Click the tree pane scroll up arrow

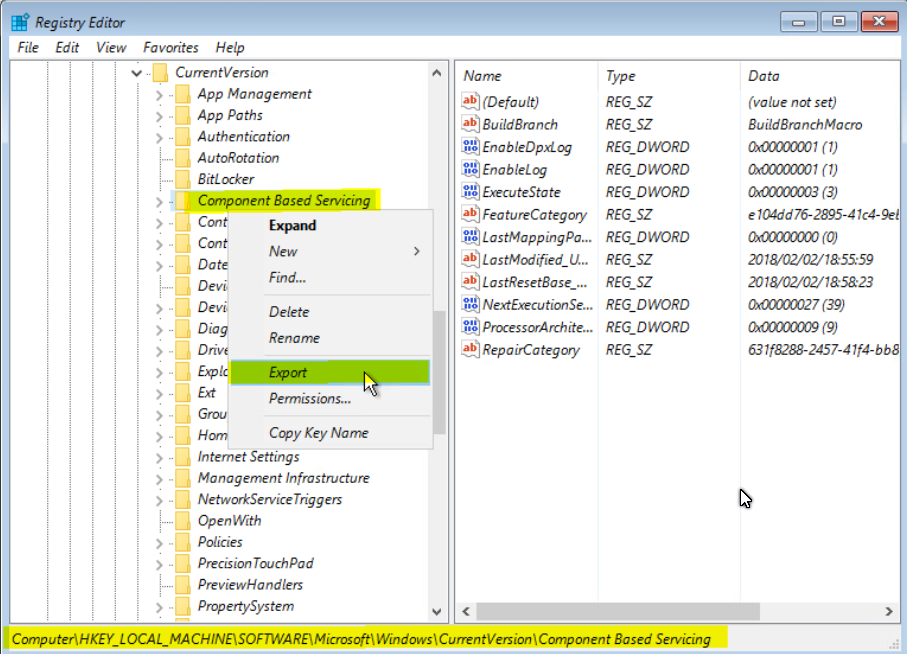tap(437, 73)
